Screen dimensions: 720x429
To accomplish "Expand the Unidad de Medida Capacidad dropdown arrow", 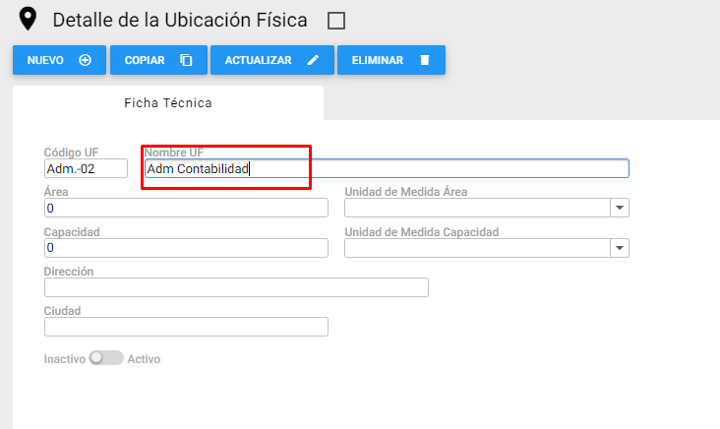I will (619, 248).
